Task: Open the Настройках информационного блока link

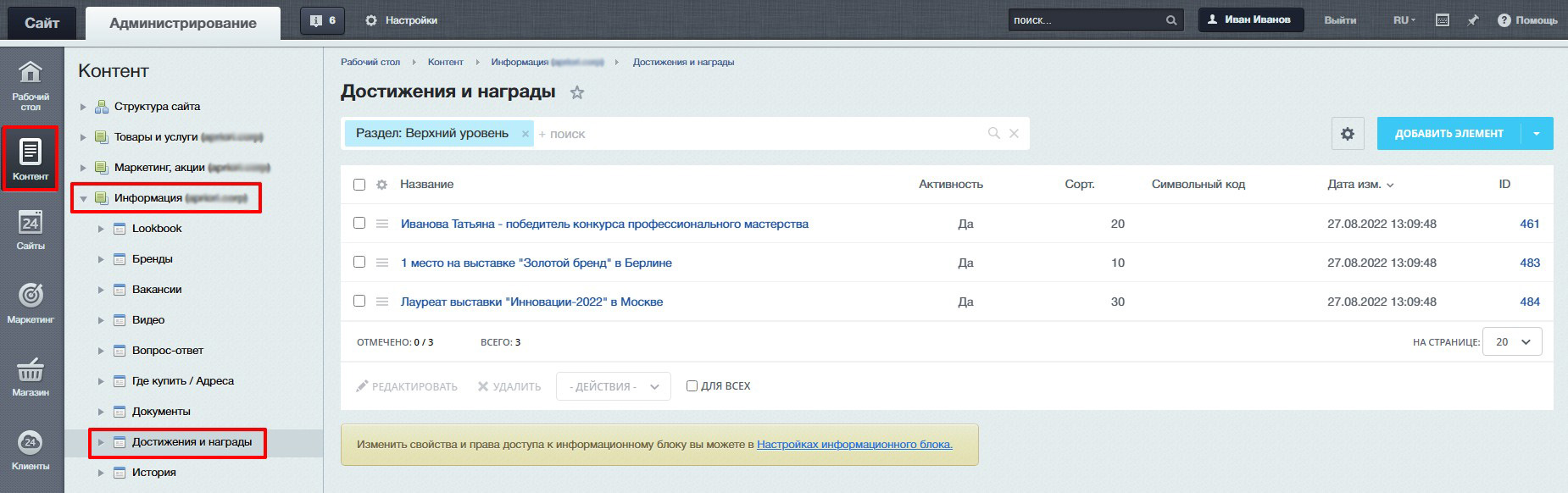Action: (854, 445)
